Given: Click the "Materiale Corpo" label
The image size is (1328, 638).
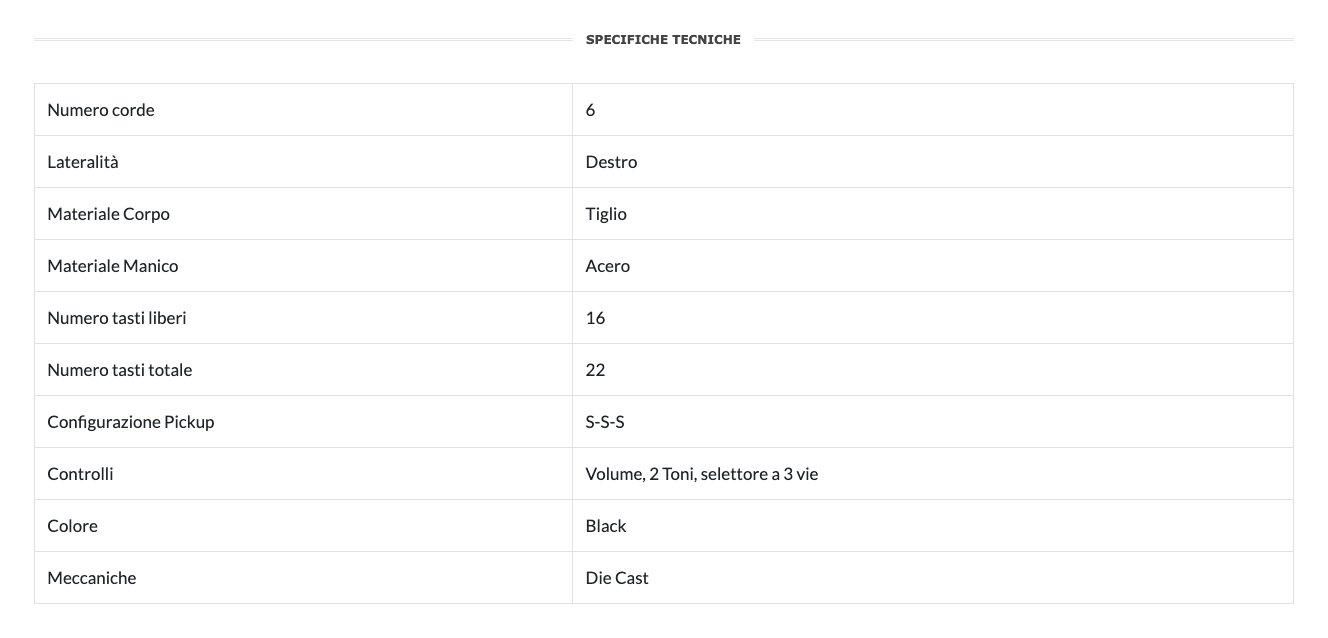Looking at the screenshot, I should [108, 214].
